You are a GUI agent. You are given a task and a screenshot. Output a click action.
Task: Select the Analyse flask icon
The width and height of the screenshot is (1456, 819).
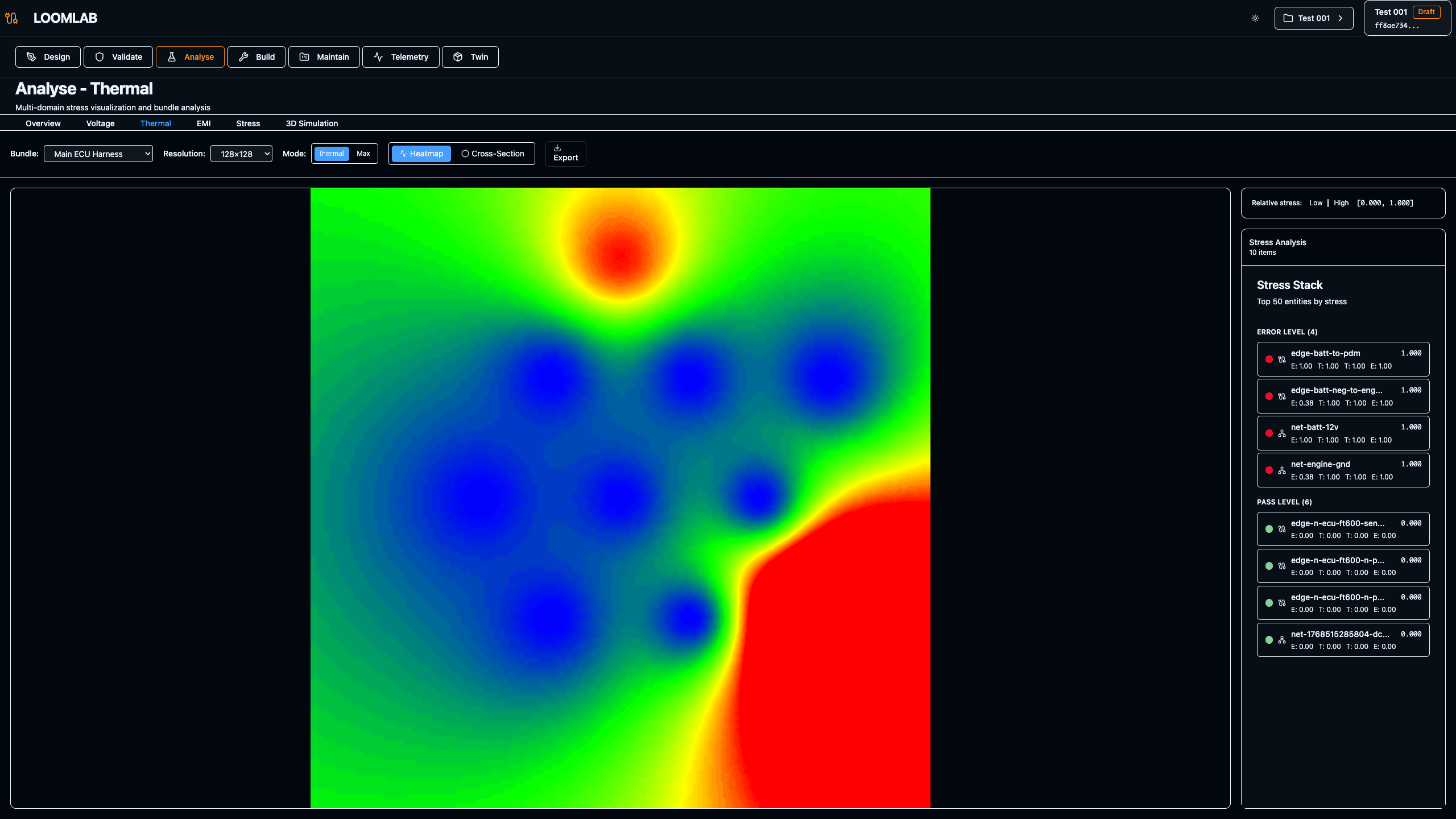172,56
